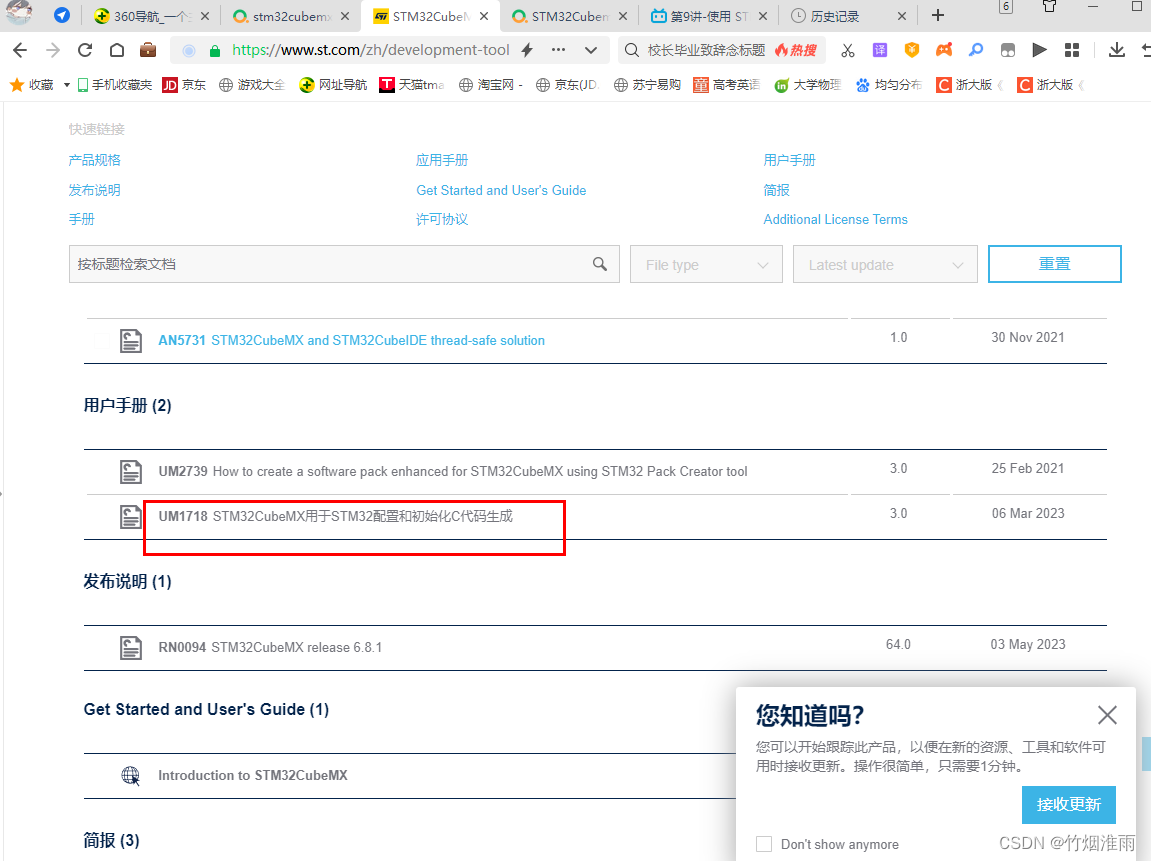Expand the 收藏 bookmarks dropdown arrow
The height and width of the screenshot is (861, 1151).
67,85
